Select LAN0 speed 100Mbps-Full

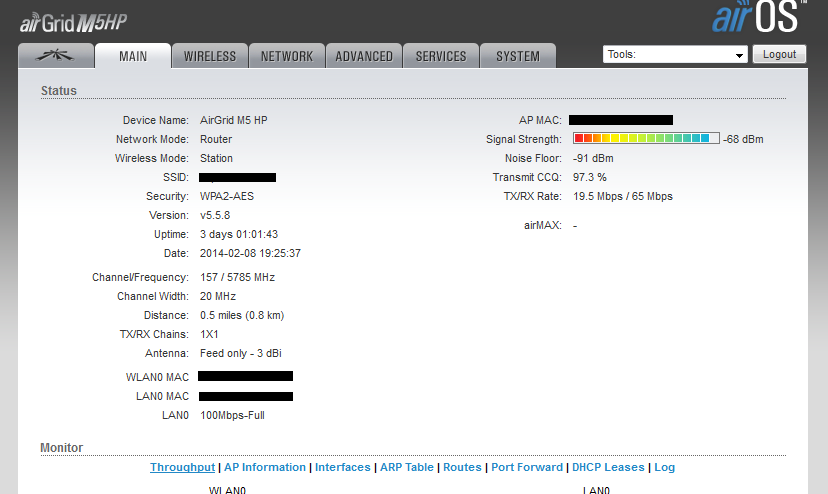pos(232,415)
